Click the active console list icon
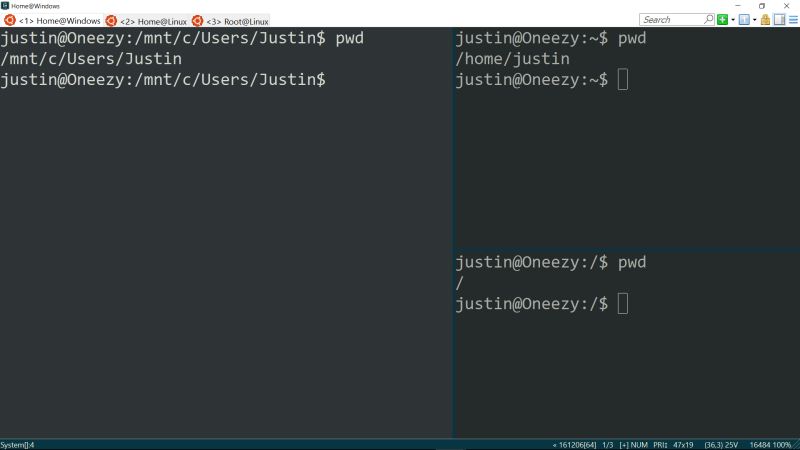Screen dimensions: 800x450 [x=744, y=20]
